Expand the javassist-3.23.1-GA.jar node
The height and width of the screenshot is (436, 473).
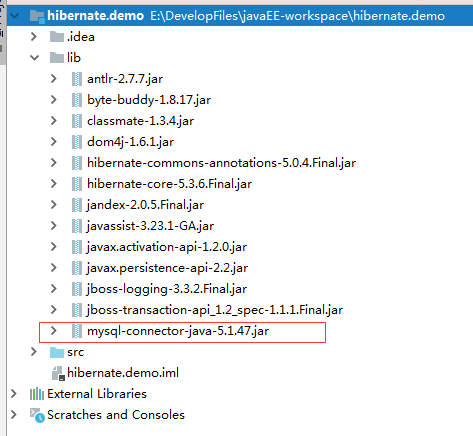[54, 226]
